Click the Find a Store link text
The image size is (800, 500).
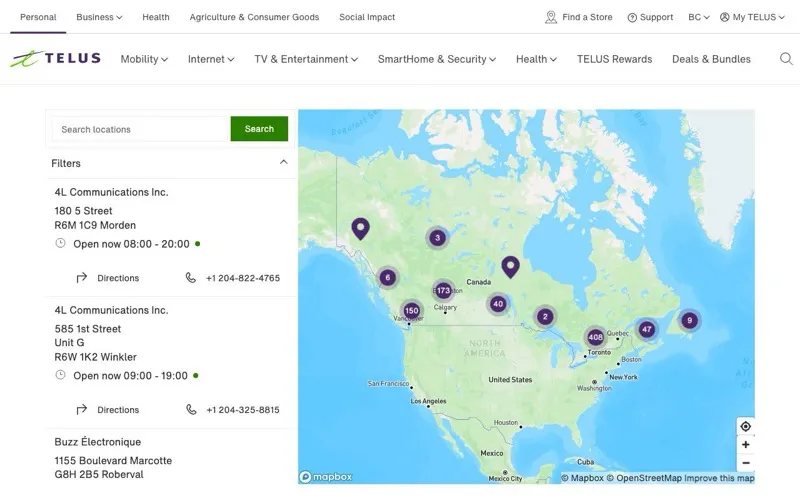[587, 17]
